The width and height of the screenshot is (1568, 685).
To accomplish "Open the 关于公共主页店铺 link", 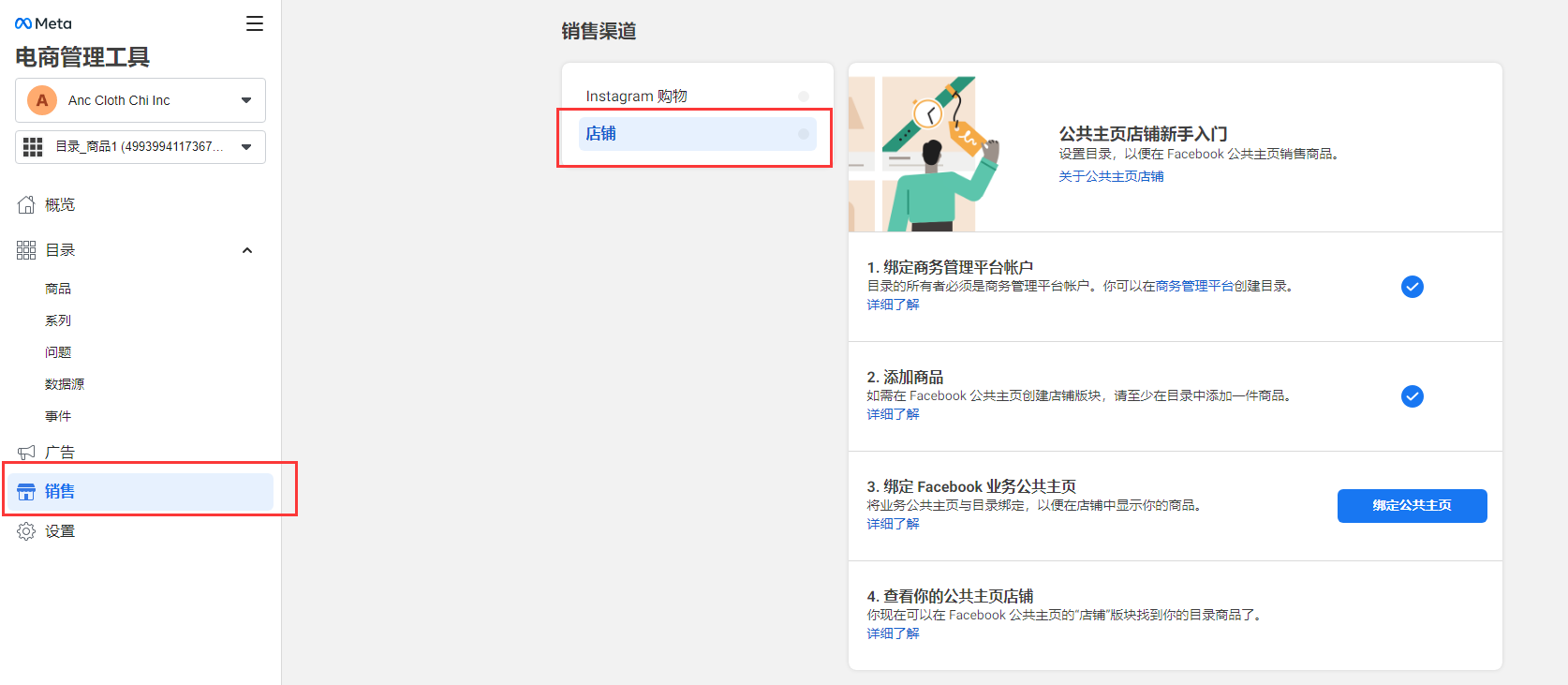I will pos(1111,176).
